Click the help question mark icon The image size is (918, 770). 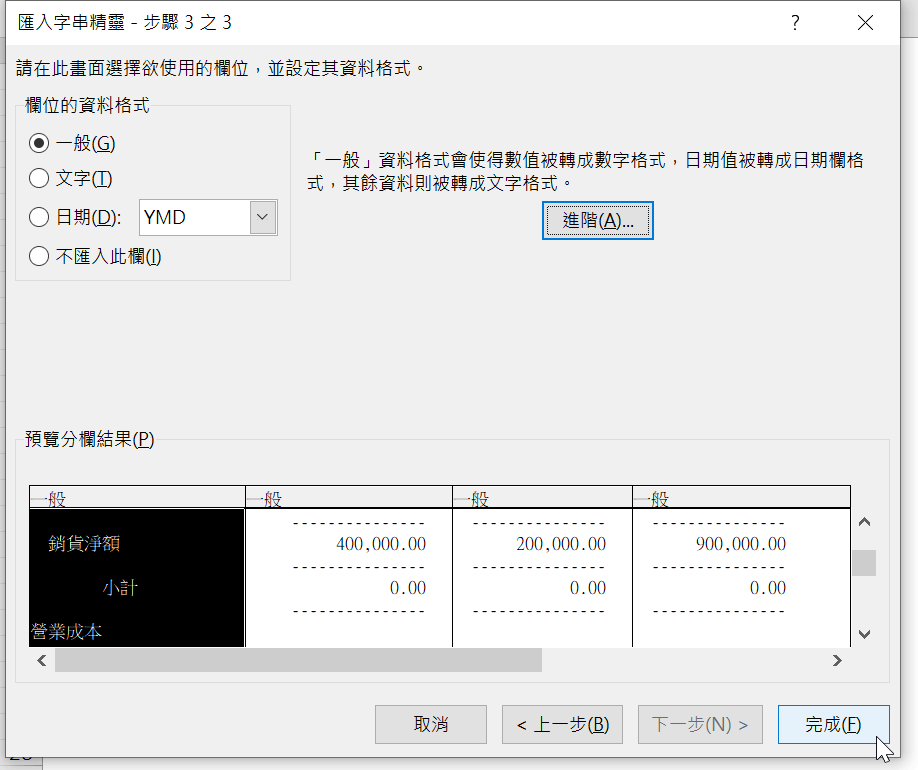pos(795,23)
